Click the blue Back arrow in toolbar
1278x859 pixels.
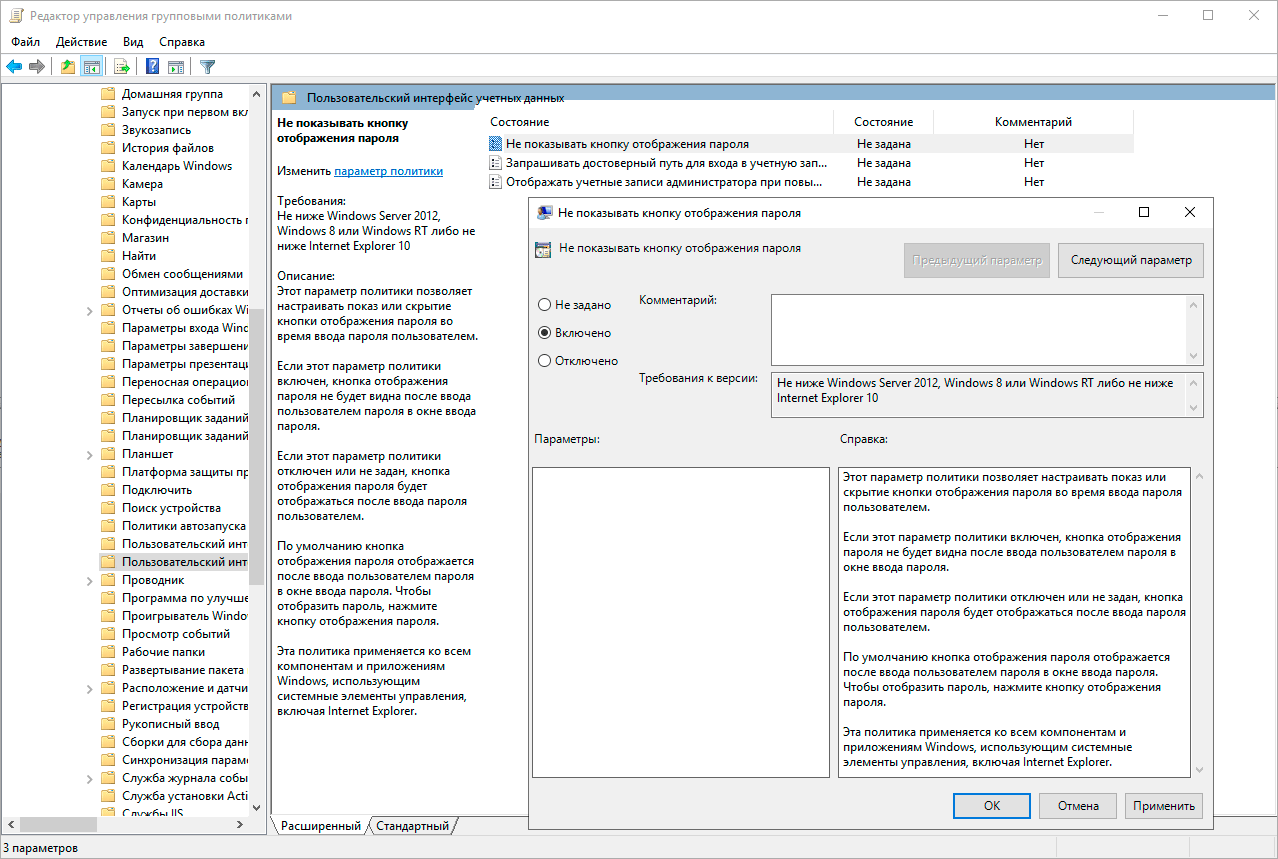point(14,67)
